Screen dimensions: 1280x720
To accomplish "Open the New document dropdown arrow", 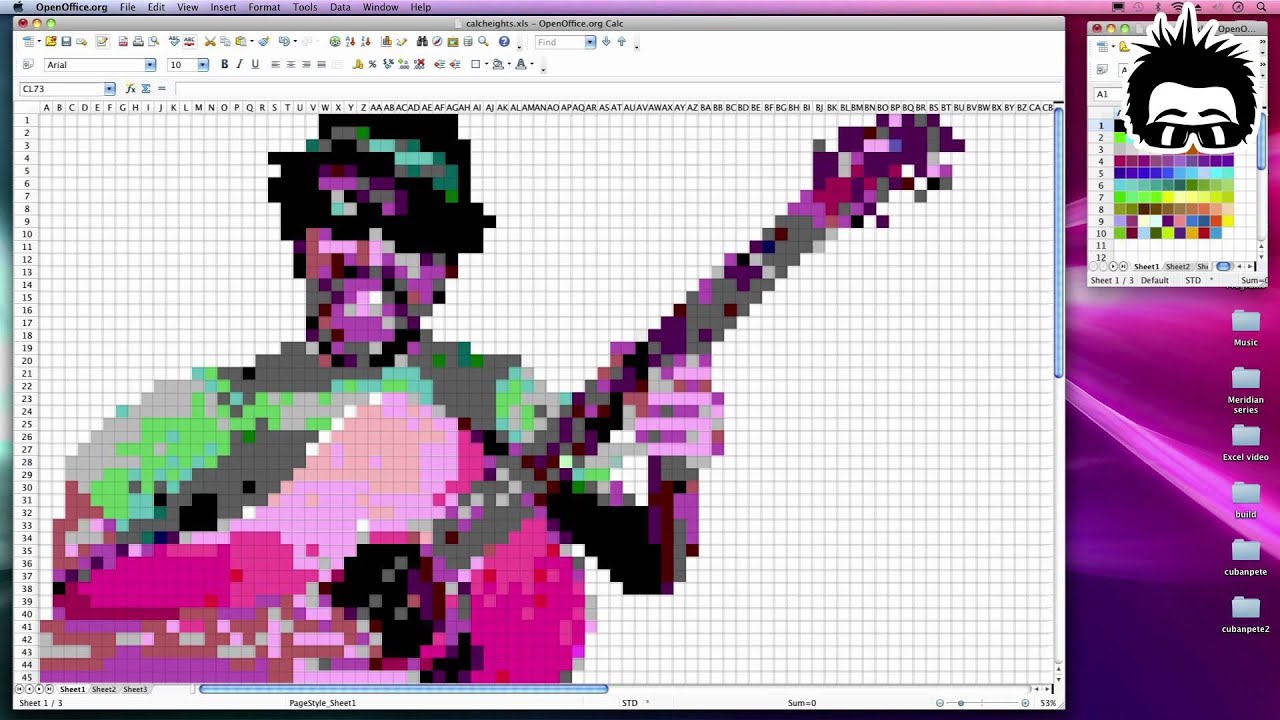I will tap(38, 42).
